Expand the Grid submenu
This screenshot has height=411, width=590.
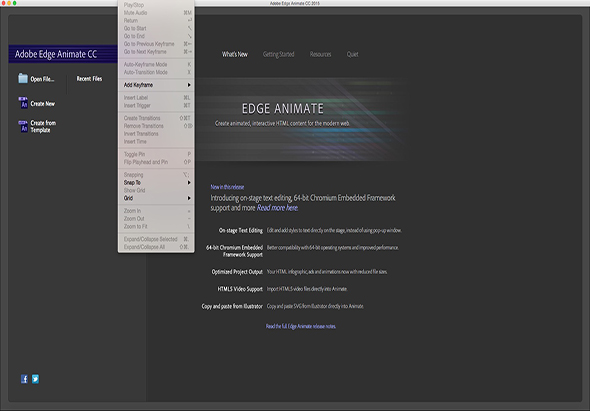click(156, 198)
